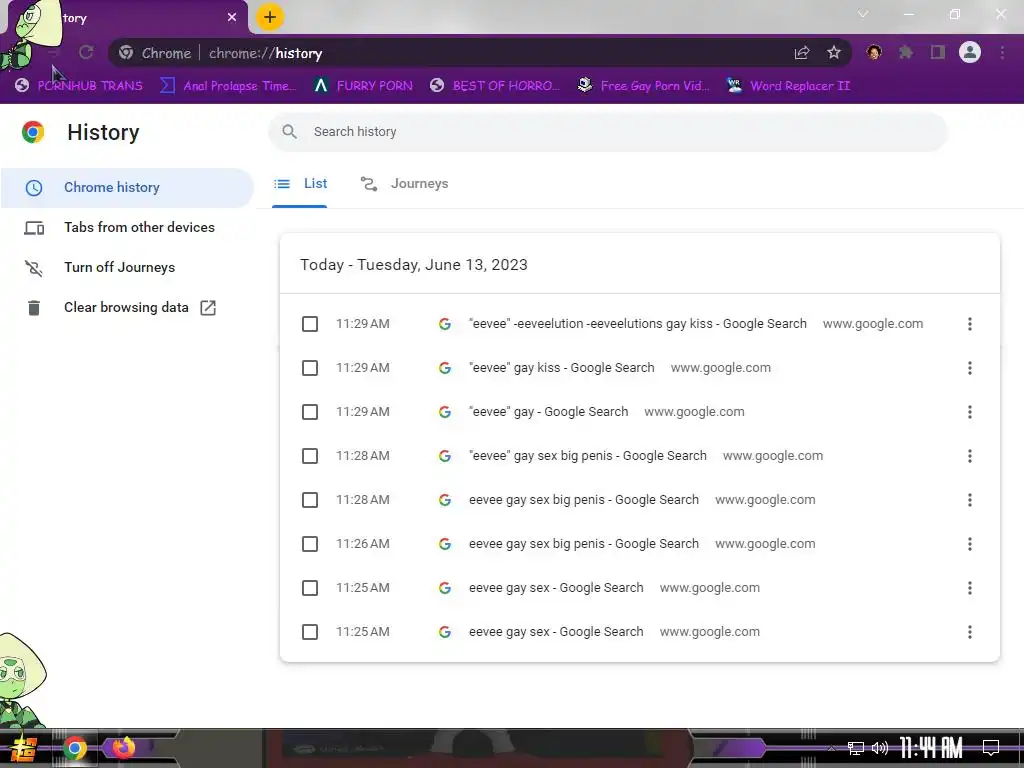
Task: Open the Word Replacer II bookmark
Action: pos(788,86)
